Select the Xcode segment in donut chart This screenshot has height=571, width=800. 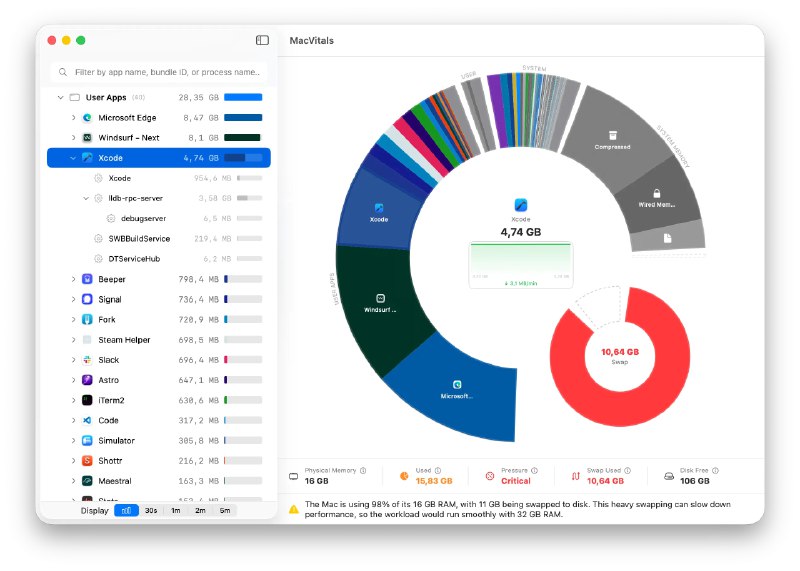[x=379, y=213]
